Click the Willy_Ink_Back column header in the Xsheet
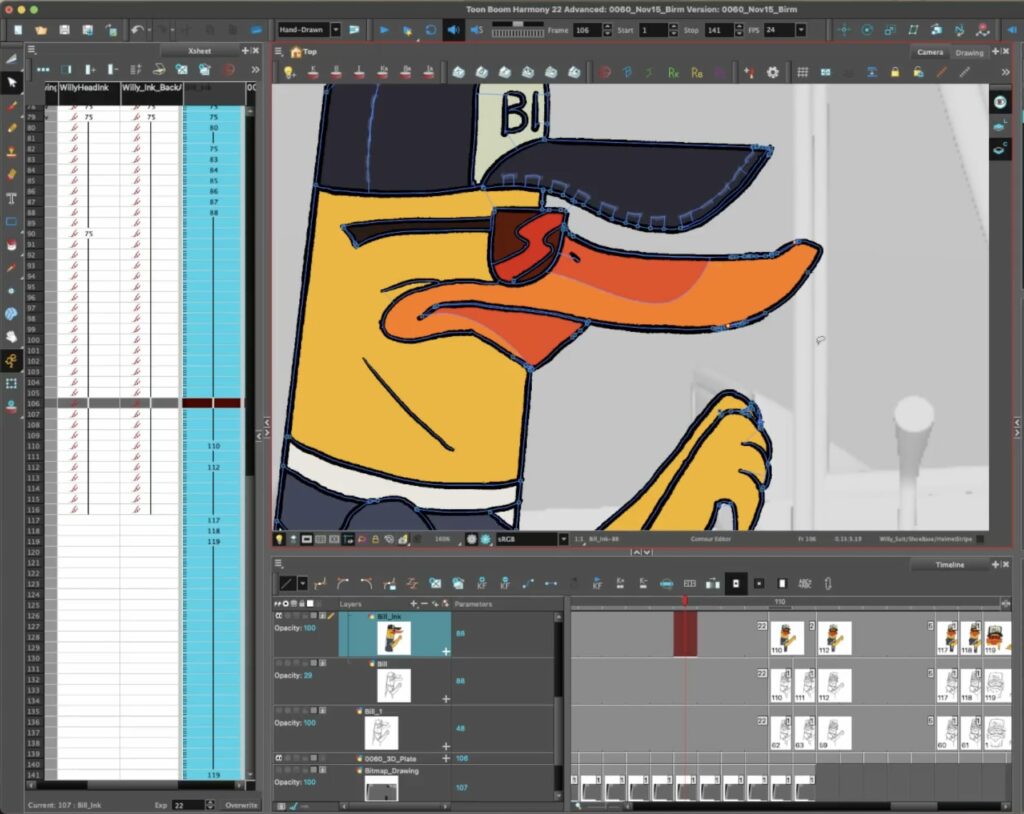This screenshot has height=814, width=1024. coord(152,92)
